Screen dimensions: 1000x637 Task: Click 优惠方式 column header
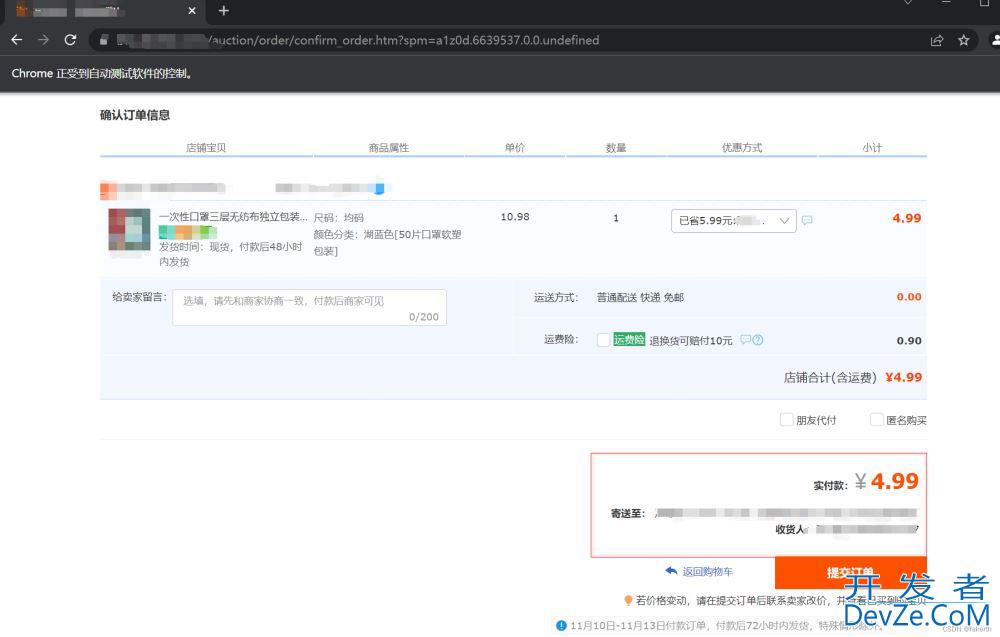[x=742, y=147]
